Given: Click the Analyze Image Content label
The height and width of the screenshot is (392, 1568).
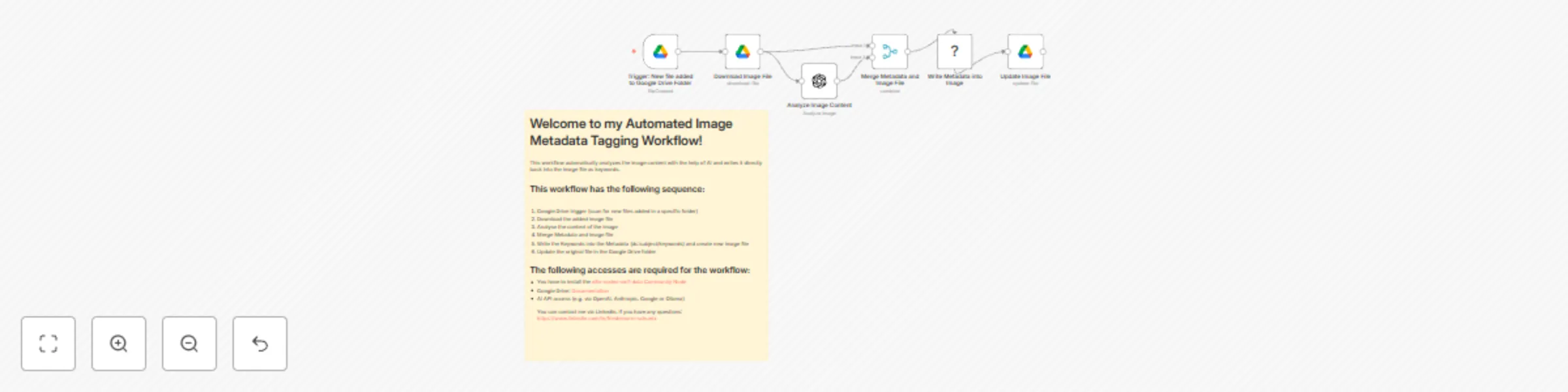Looking at the screenshot, I should tap(819, 105).
